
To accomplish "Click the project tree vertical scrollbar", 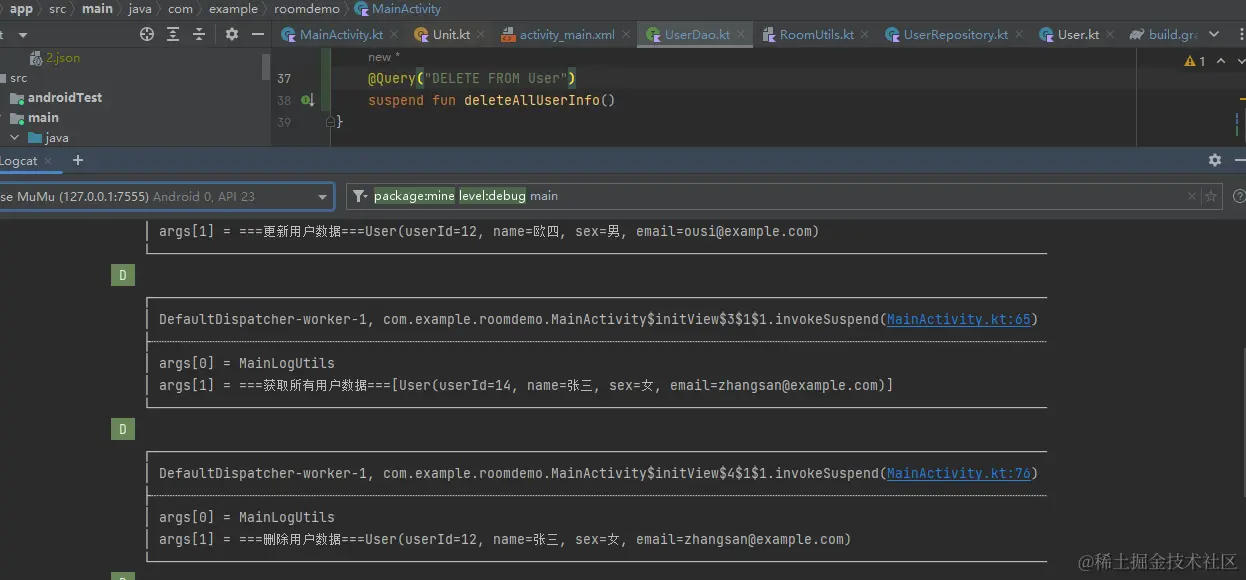I will click(266, 66).
